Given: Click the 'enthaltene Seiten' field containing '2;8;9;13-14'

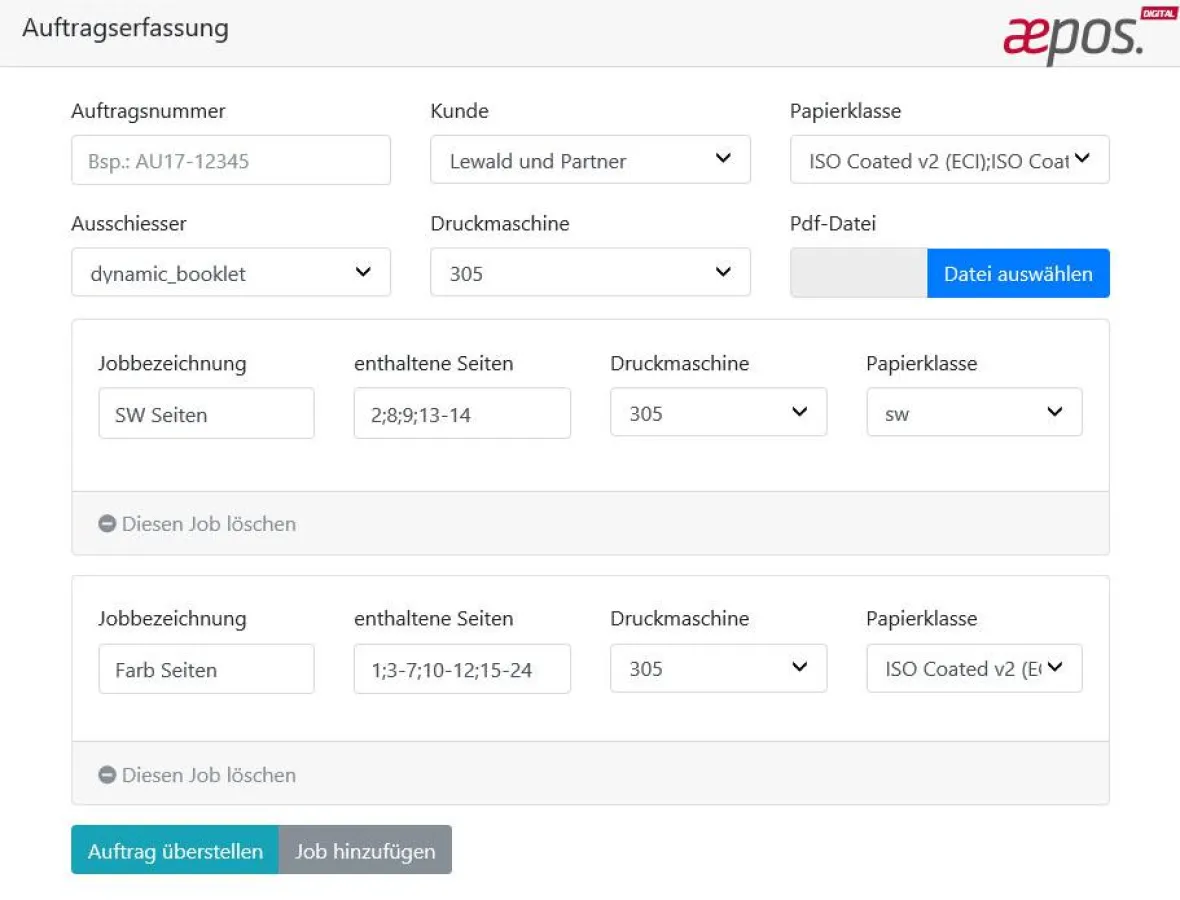Looking at the screenshot, I should click(x=461, y=412).
